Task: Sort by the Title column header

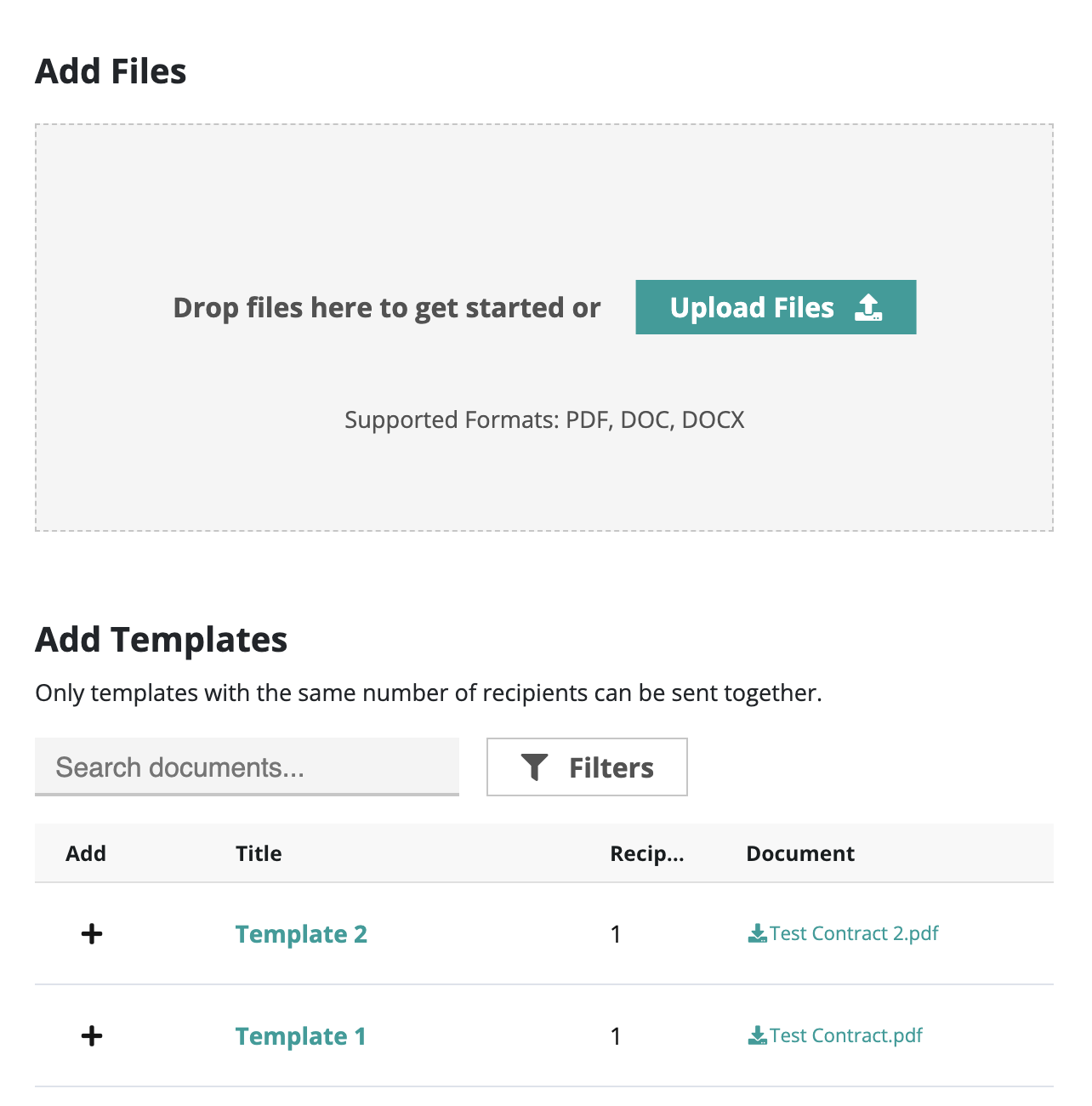Action: click(x=259, y=853)
